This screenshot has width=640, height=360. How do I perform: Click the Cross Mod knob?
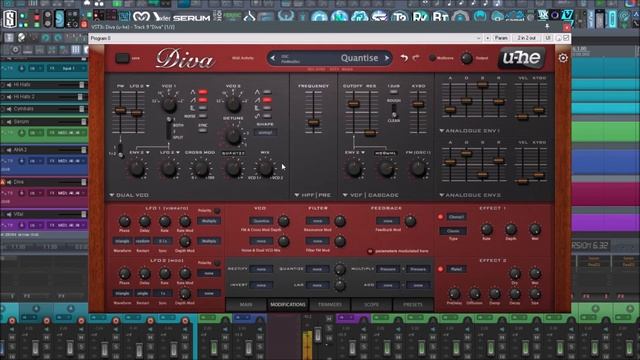(x=200, y=169)
